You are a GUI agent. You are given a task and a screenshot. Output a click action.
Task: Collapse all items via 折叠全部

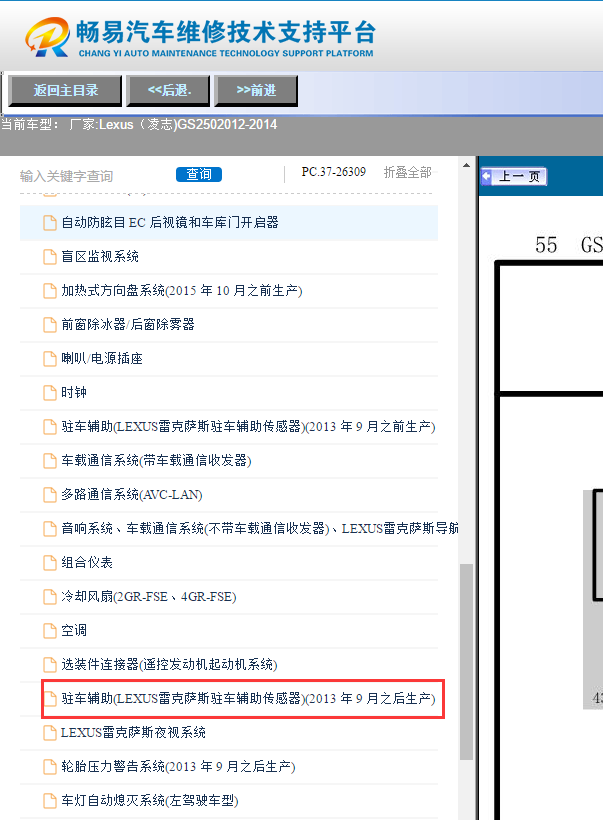pos(407,172)
